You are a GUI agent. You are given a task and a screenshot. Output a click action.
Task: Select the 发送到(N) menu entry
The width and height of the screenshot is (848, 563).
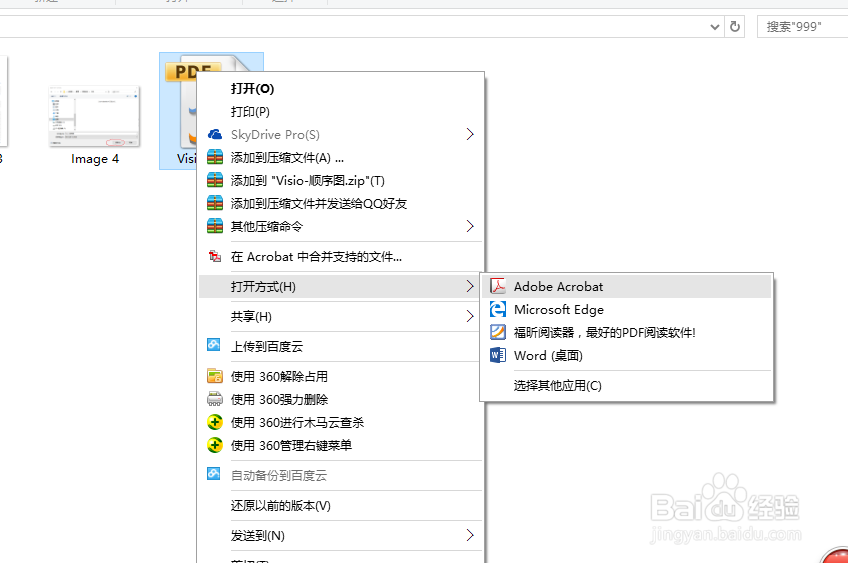tap(341, 535)
